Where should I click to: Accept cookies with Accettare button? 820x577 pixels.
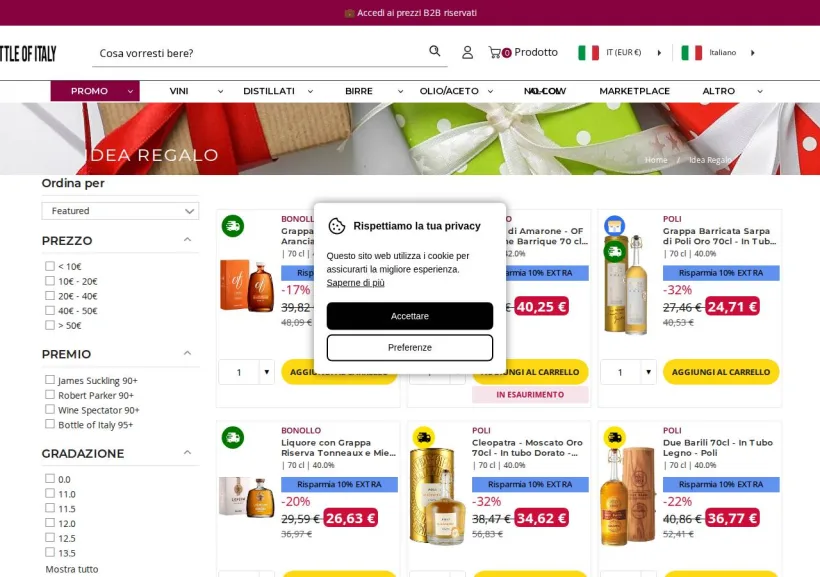[x=409, y=316]
